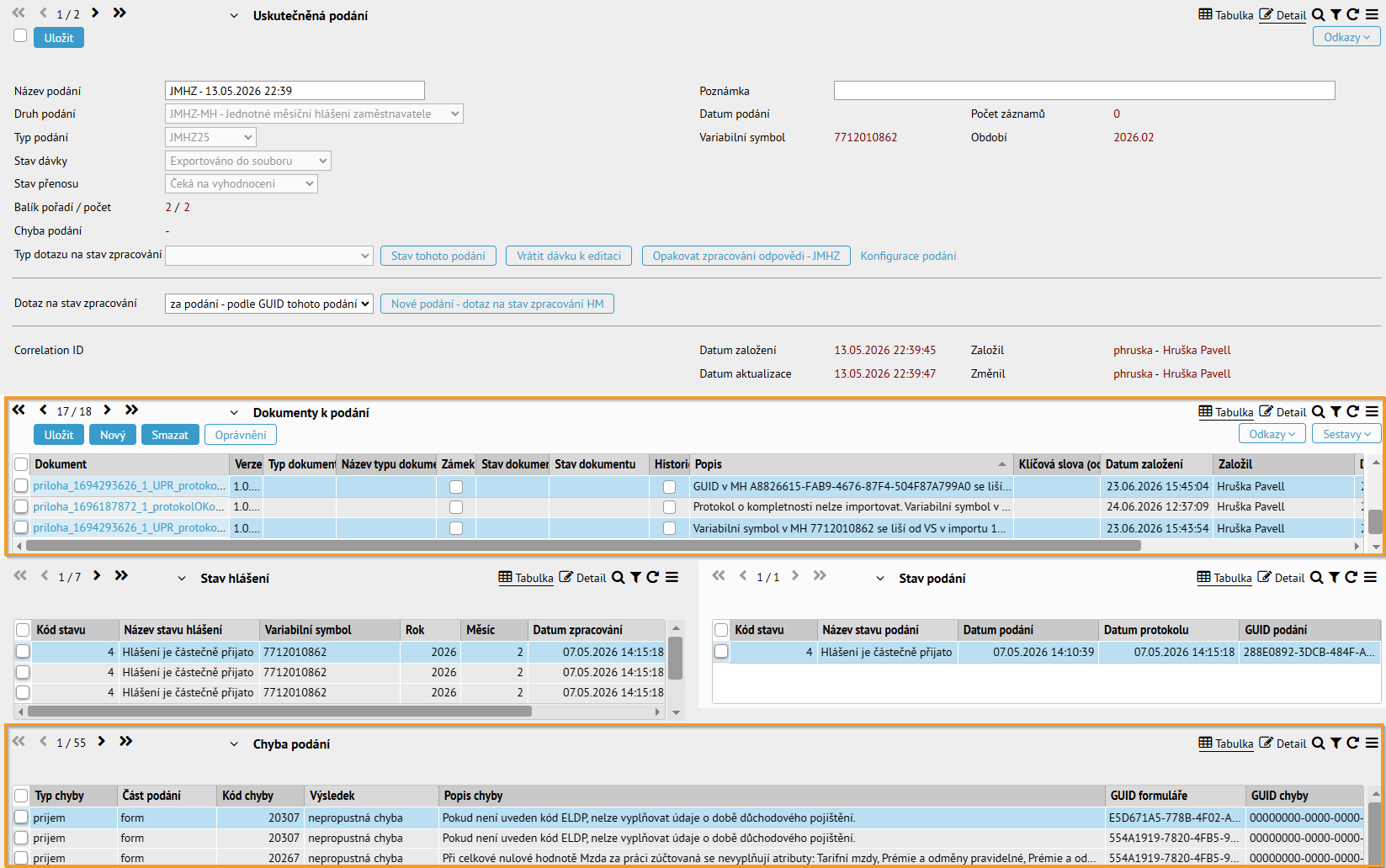The height and width of the screenshot is (868, 1386).
Task: Open Dotaz na stav zpracování dropdown
Action: pos(269,304)
